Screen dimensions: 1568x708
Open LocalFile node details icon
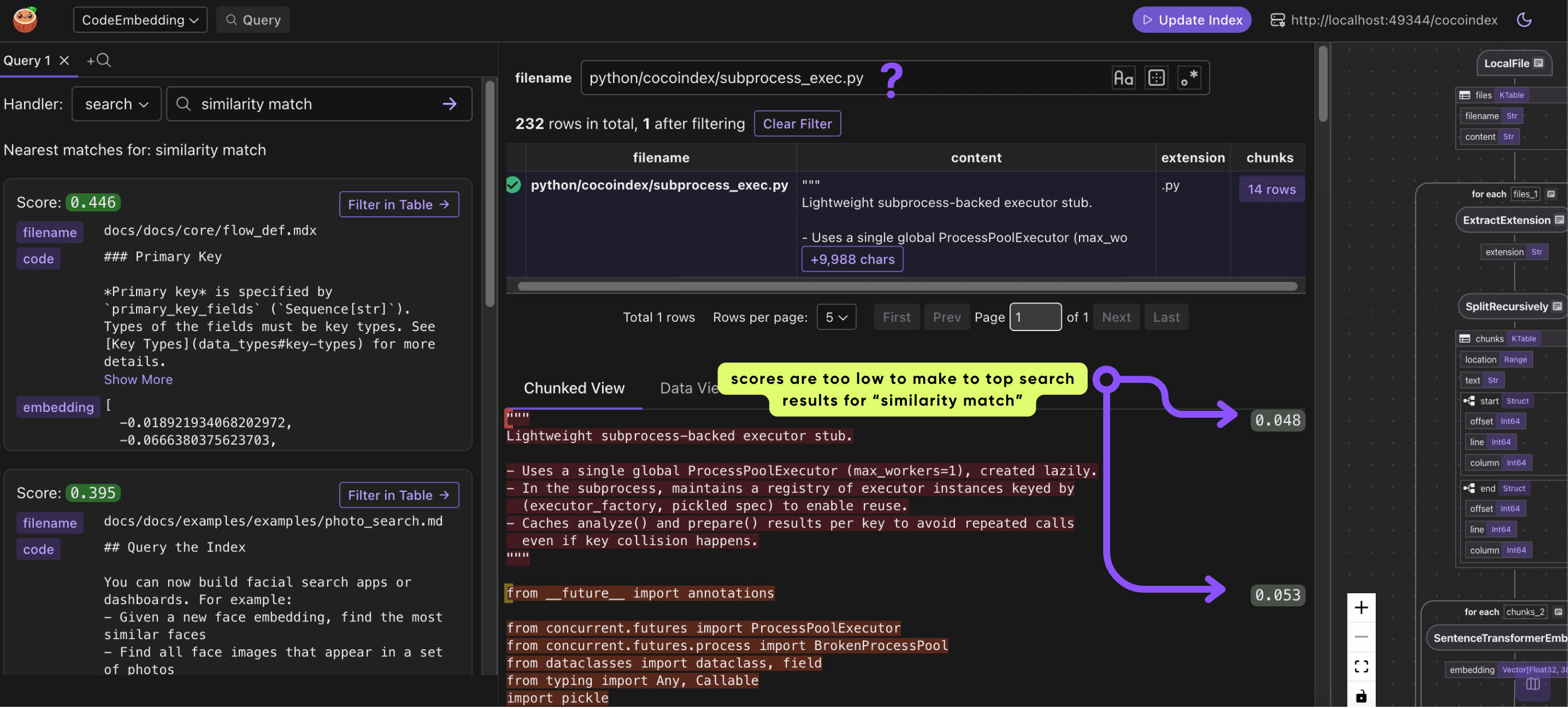click(1538, 63)
